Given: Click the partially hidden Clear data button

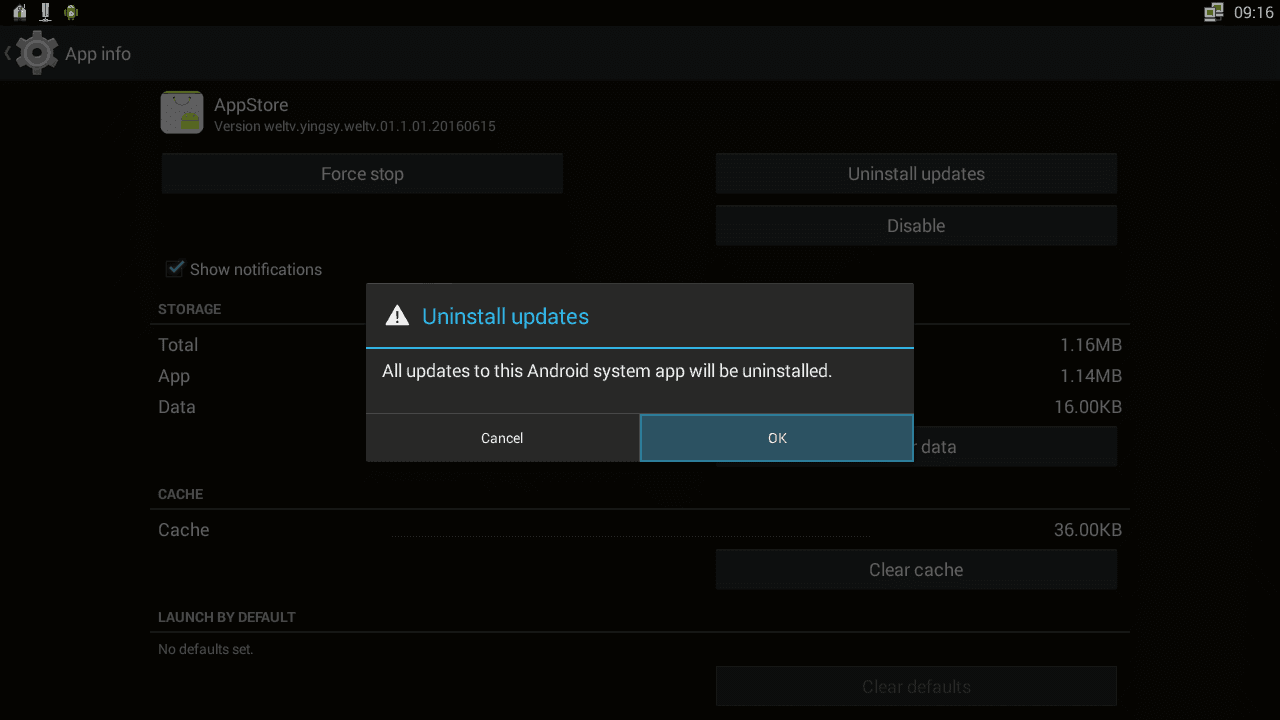Looking at the screenshot, I should click(1014, 447).
